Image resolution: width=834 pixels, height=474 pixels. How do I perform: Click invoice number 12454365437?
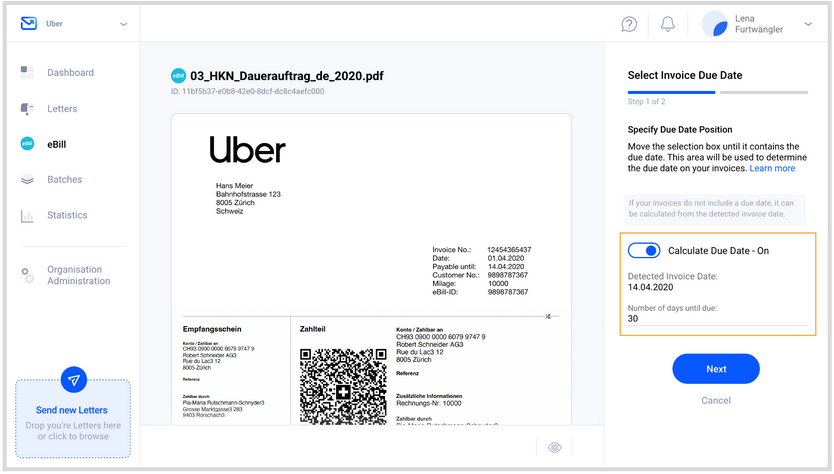point(509,250)
